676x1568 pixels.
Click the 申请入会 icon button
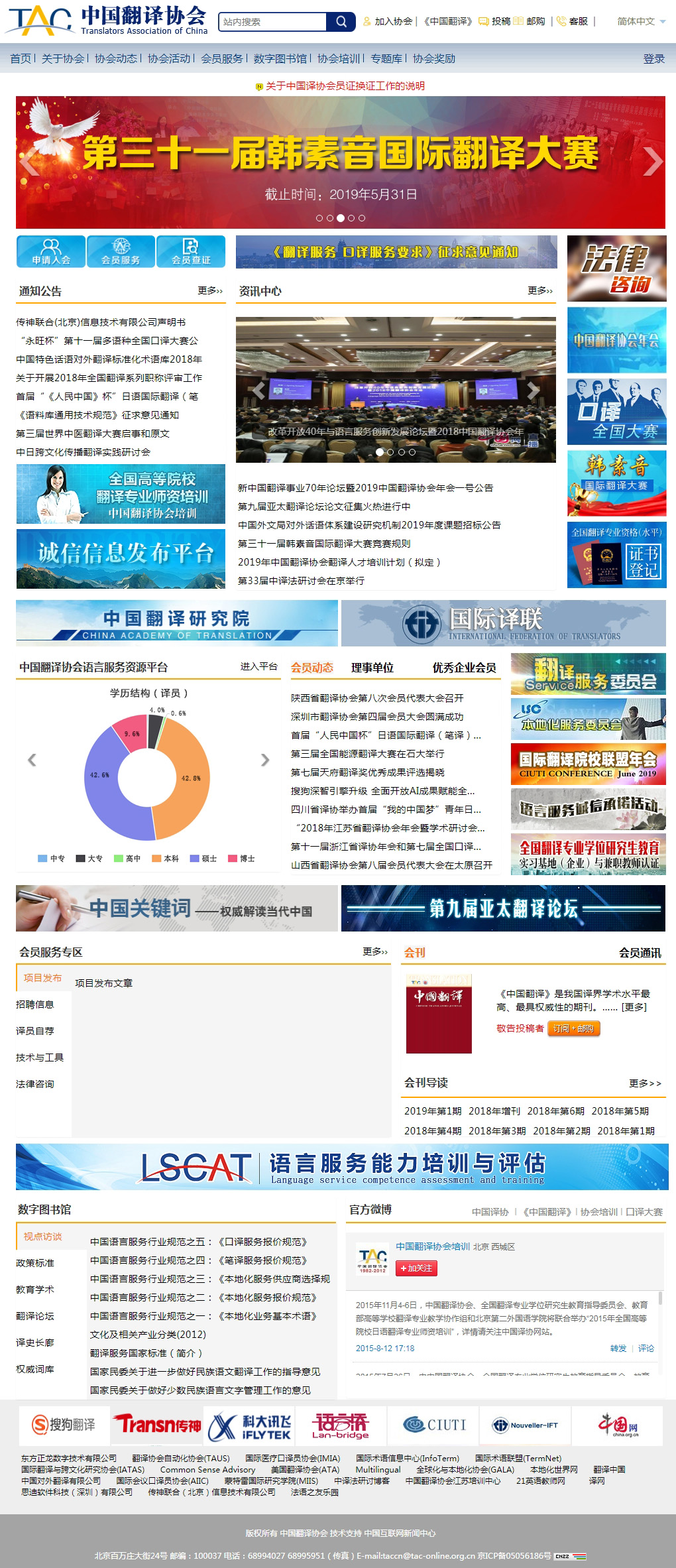(51, 252)
